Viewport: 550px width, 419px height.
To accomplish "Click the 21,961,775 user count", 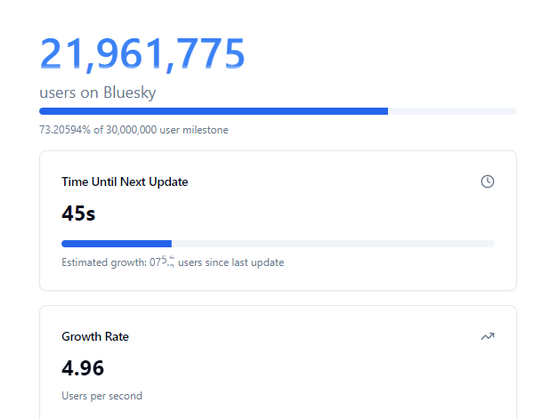I will (142, 54).
